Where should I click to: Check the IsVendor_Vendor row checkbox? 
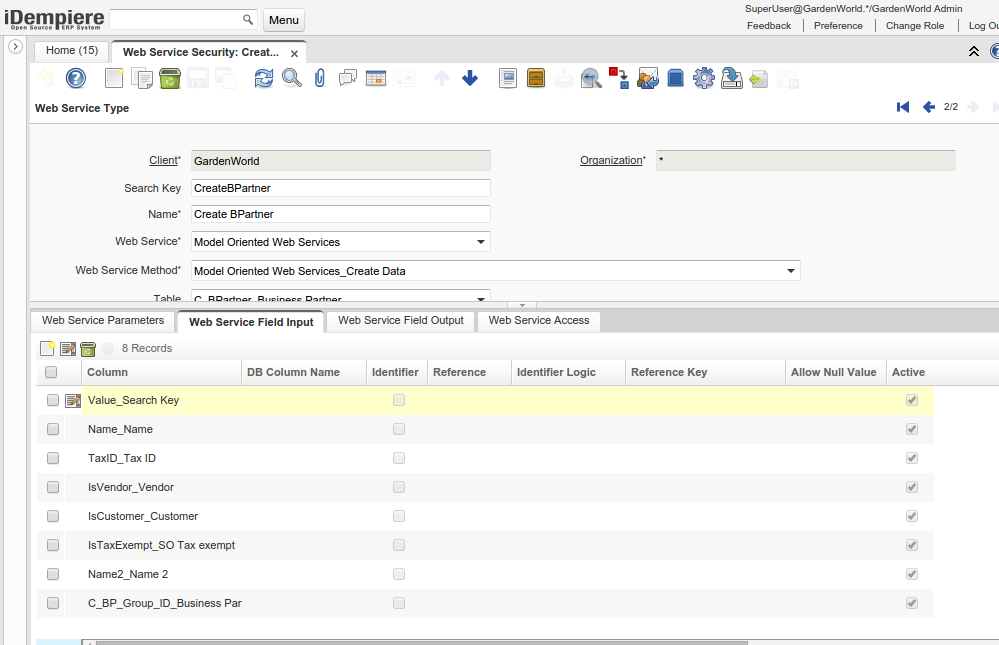click(53, 487)
